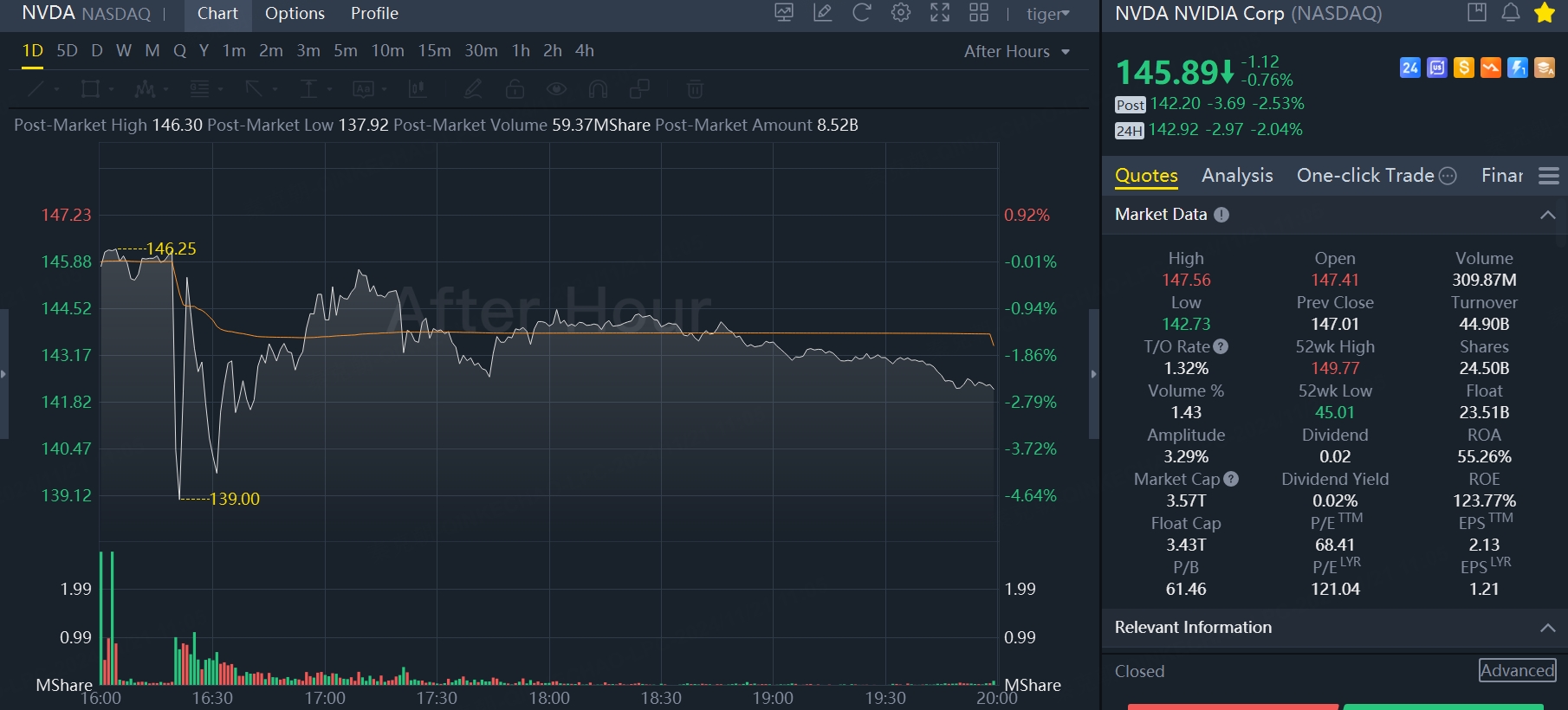Click the Advanced button
Screen dimensions: 1568x710
coord(1517,670)
